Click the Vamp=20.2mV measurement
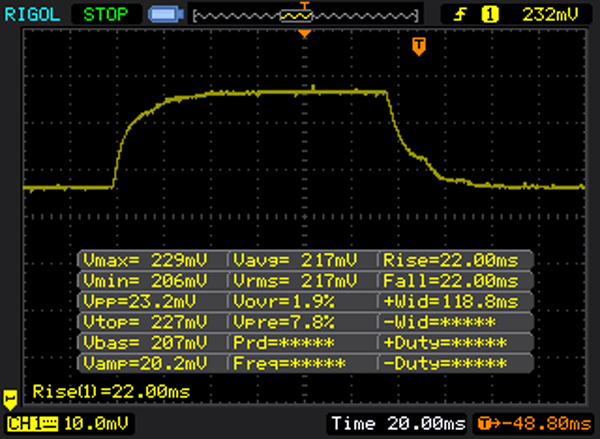This screenshot has height=439, width=600. 145,363
